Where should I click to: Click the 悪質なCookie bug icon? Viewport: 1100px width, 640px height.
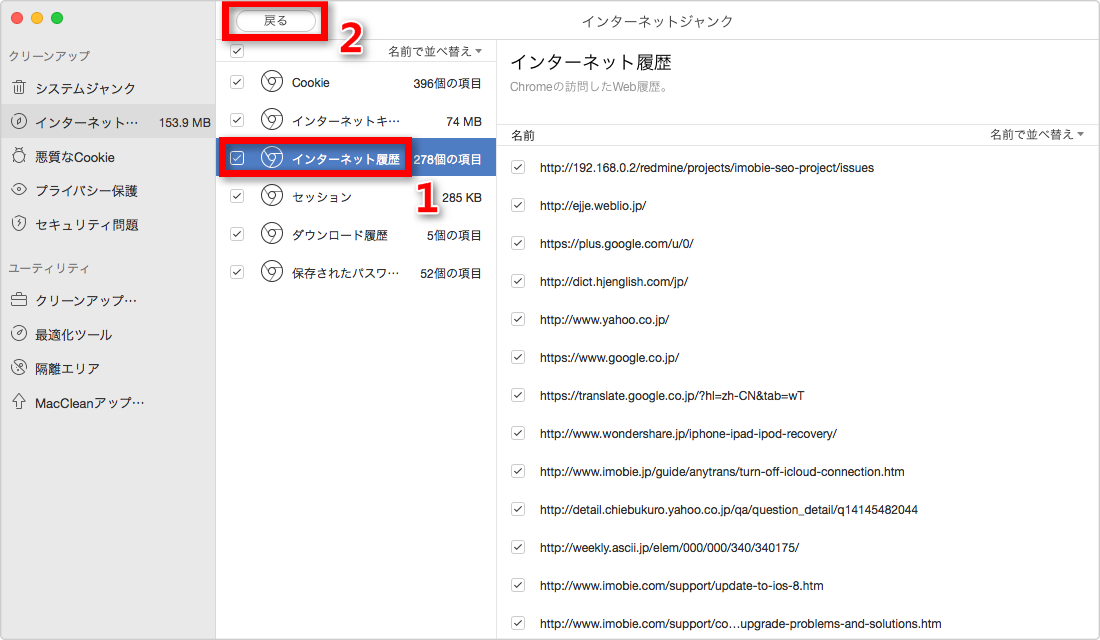[19, 156]
